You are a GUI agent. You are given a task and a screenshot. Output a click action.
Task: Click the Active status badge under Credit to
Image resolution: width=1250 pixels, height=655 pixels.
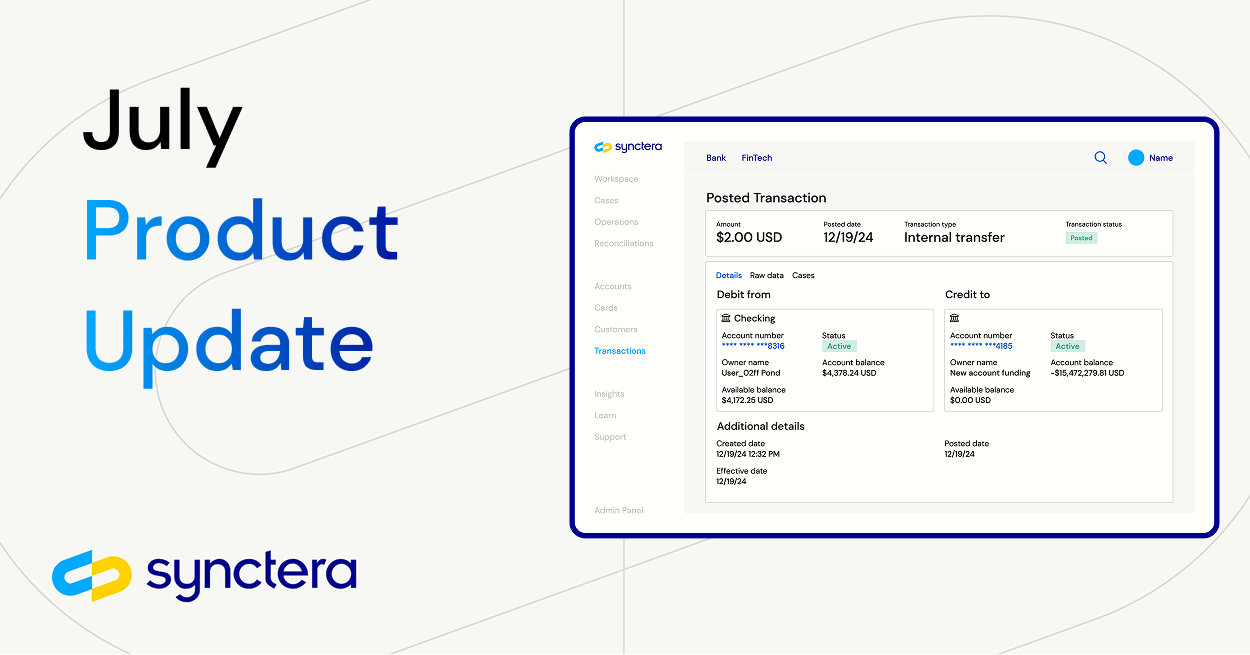click(1067, 346)
